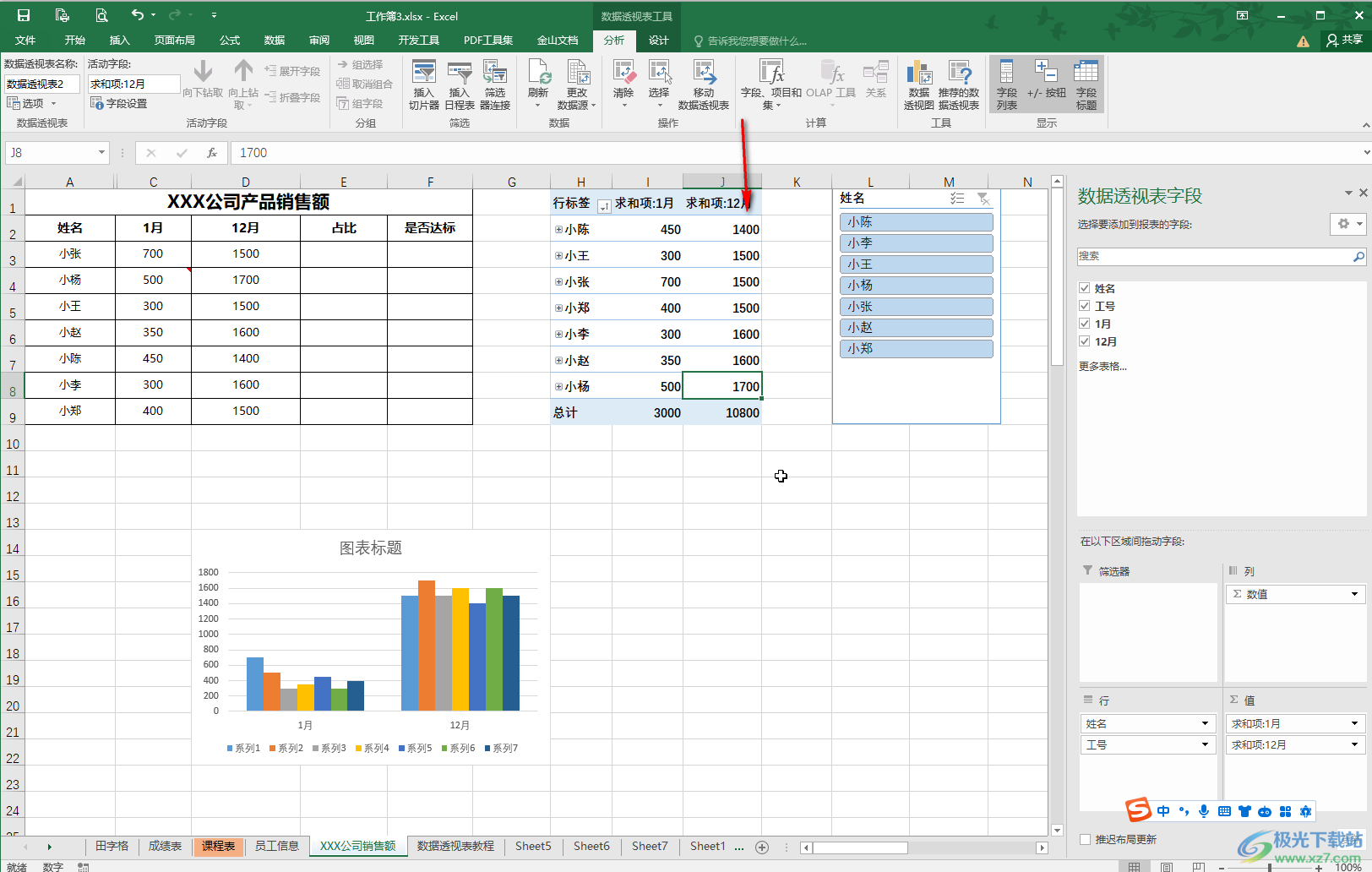
Task: Open dropdown for 工号 in rows area
Action: coord(1205,745)
